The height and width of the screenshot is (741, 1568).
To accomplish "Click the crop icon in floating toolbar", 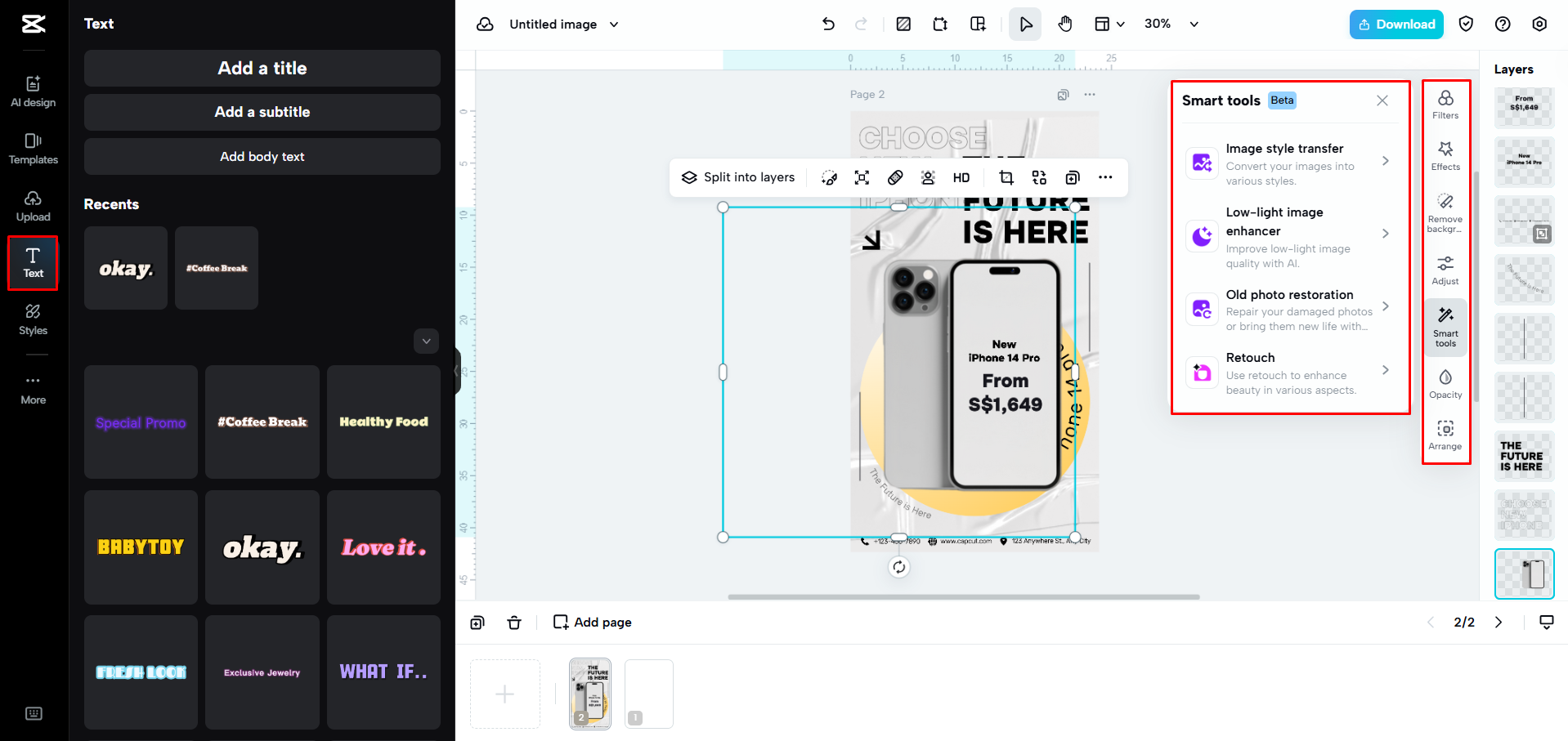I will pos(1006,177).
